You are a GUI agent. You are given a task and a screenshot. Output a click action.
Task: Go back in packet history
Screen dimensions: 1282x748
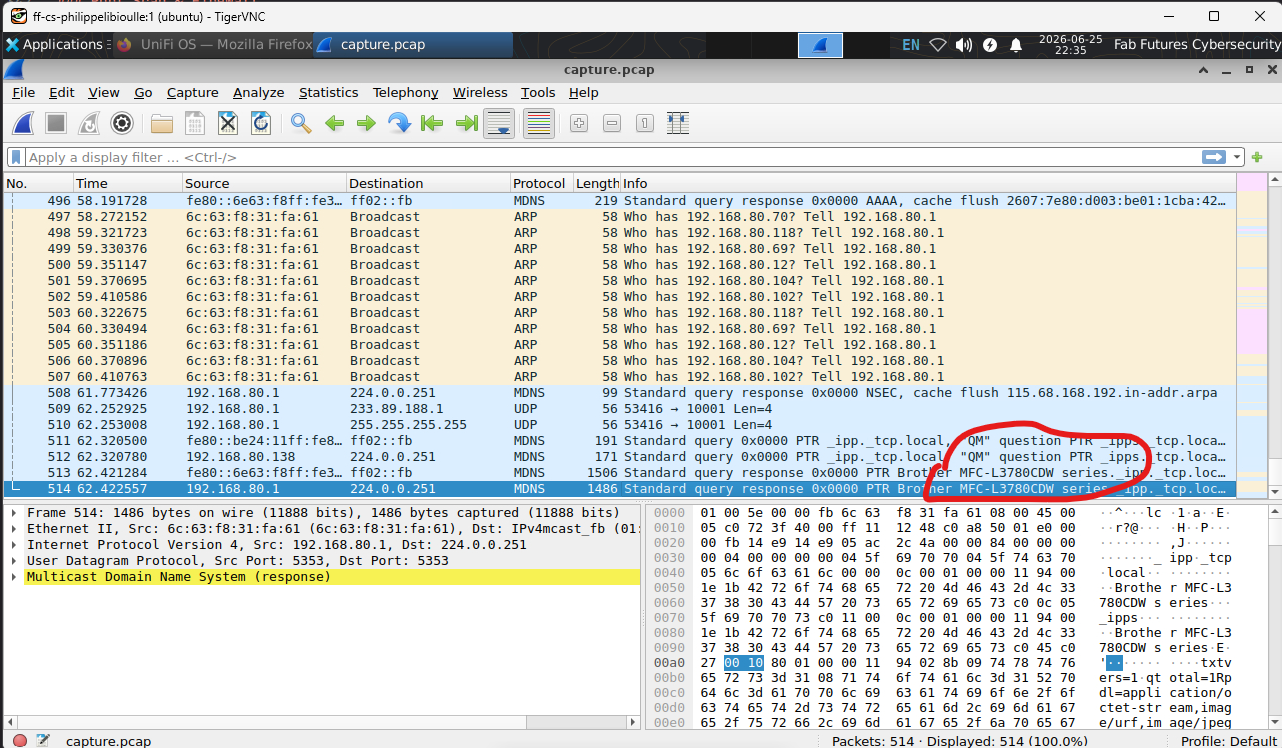pyautogui.click(x=334, y=123)
